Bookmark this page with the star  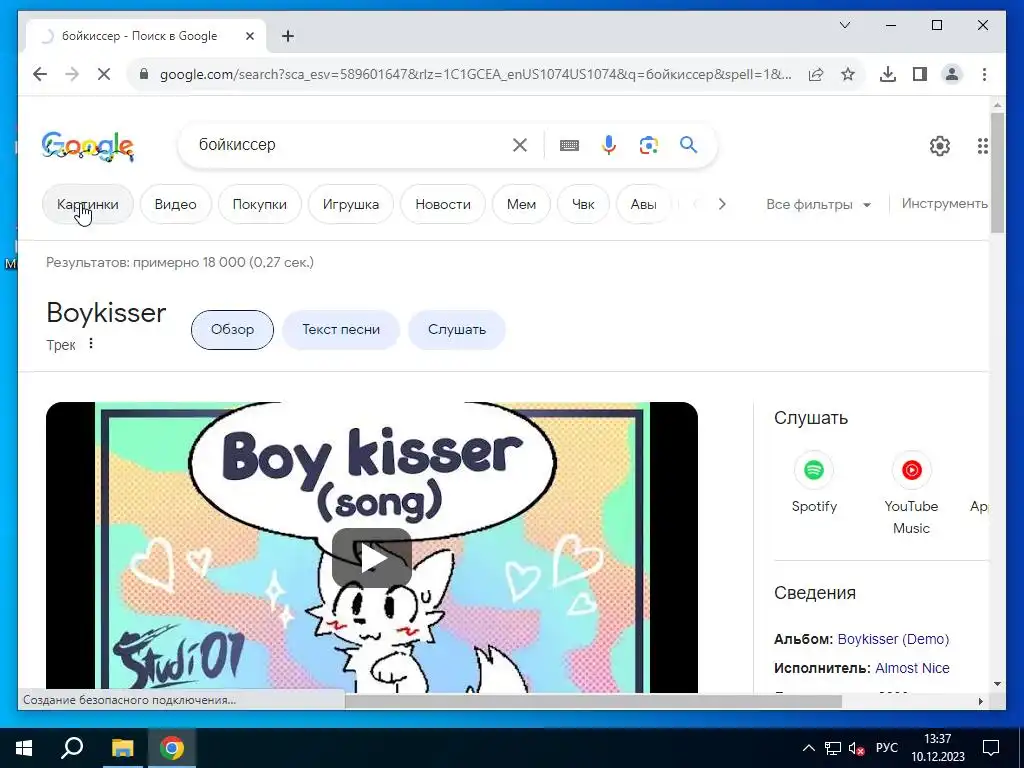point(848,74)
